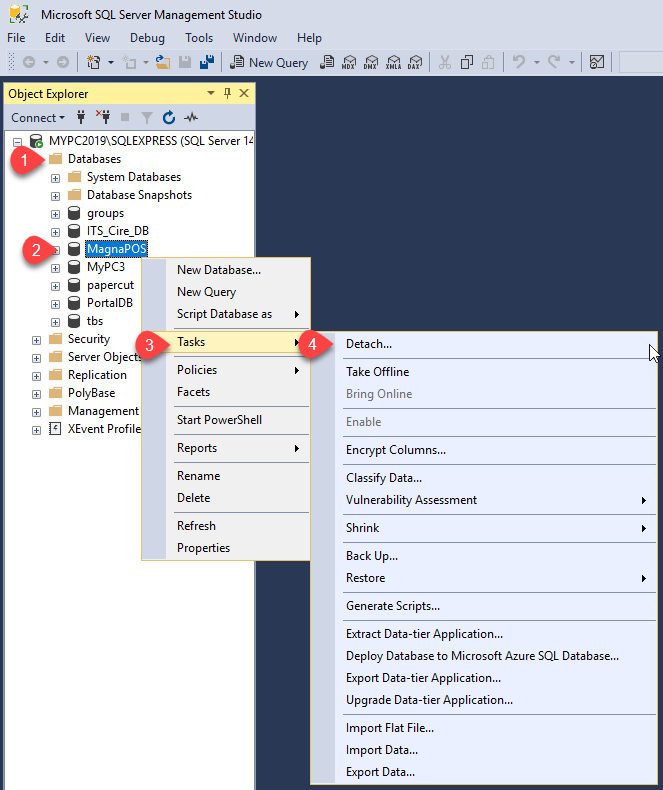
Task: Expand the System Databases folder
Action: 56,177
